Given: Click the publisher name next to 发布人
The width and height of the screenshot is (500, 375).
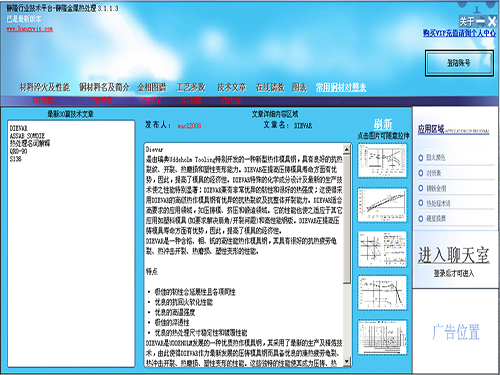Looking at the screenshot, I should [x=189, y=126].
